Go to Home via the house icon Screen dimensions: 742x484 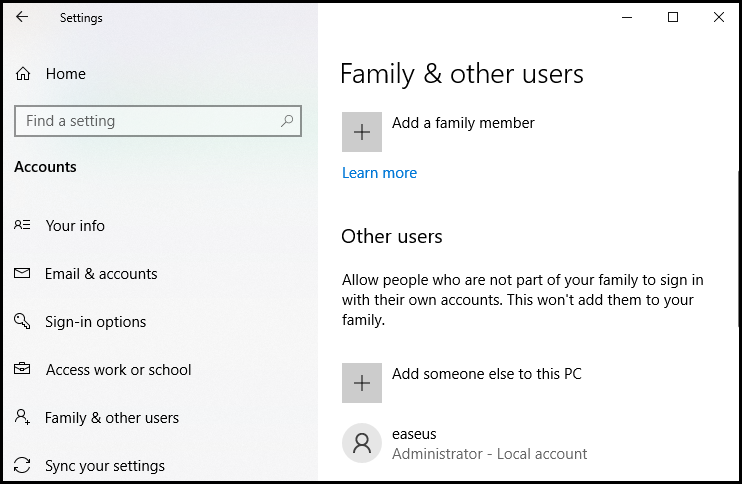(x=23, y=74)
